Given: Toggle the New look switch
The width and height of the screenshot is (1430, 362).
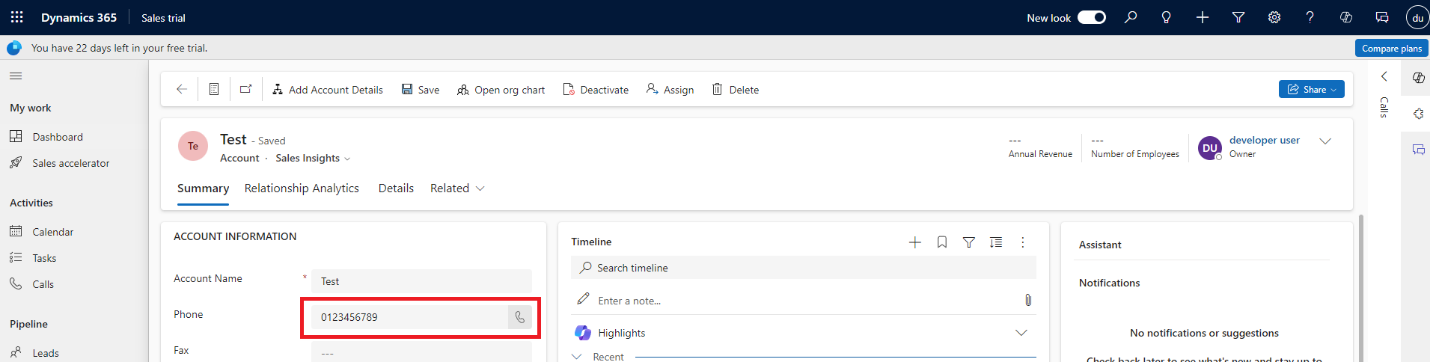Looking at the screenshot, I should tap(1091, 17).
